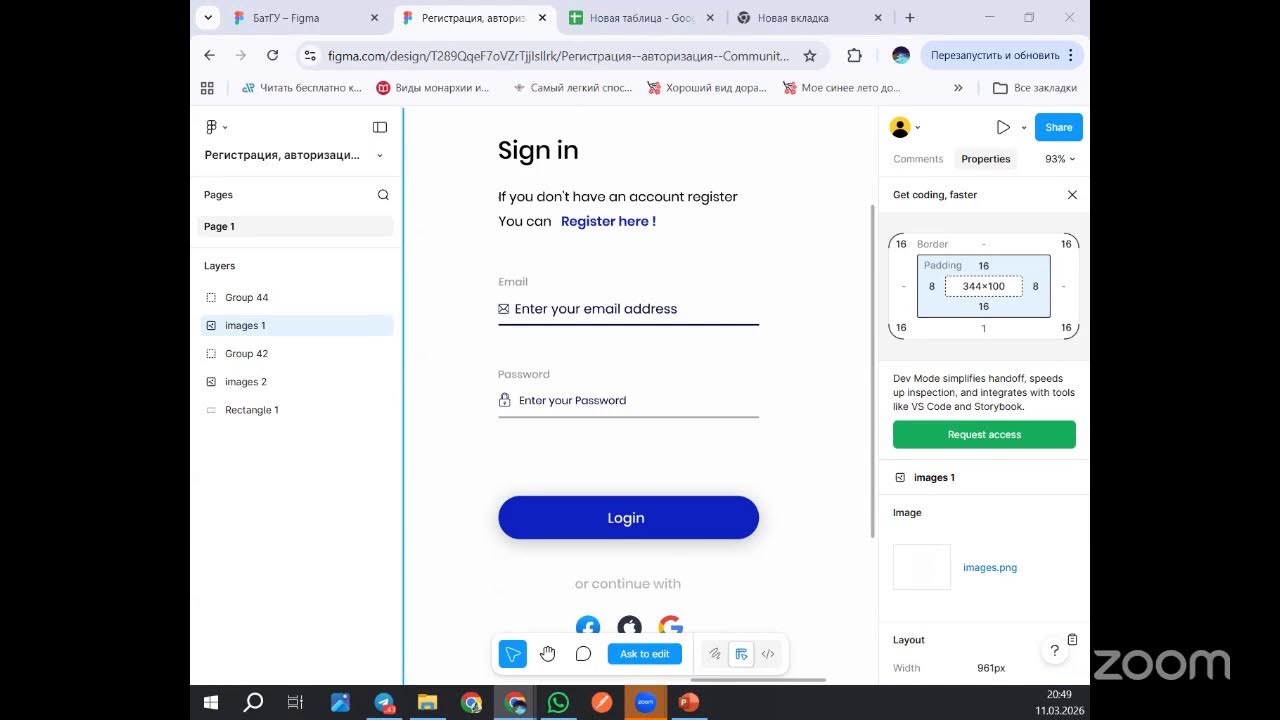Click the Register here ! link

[x=608, y=222]
